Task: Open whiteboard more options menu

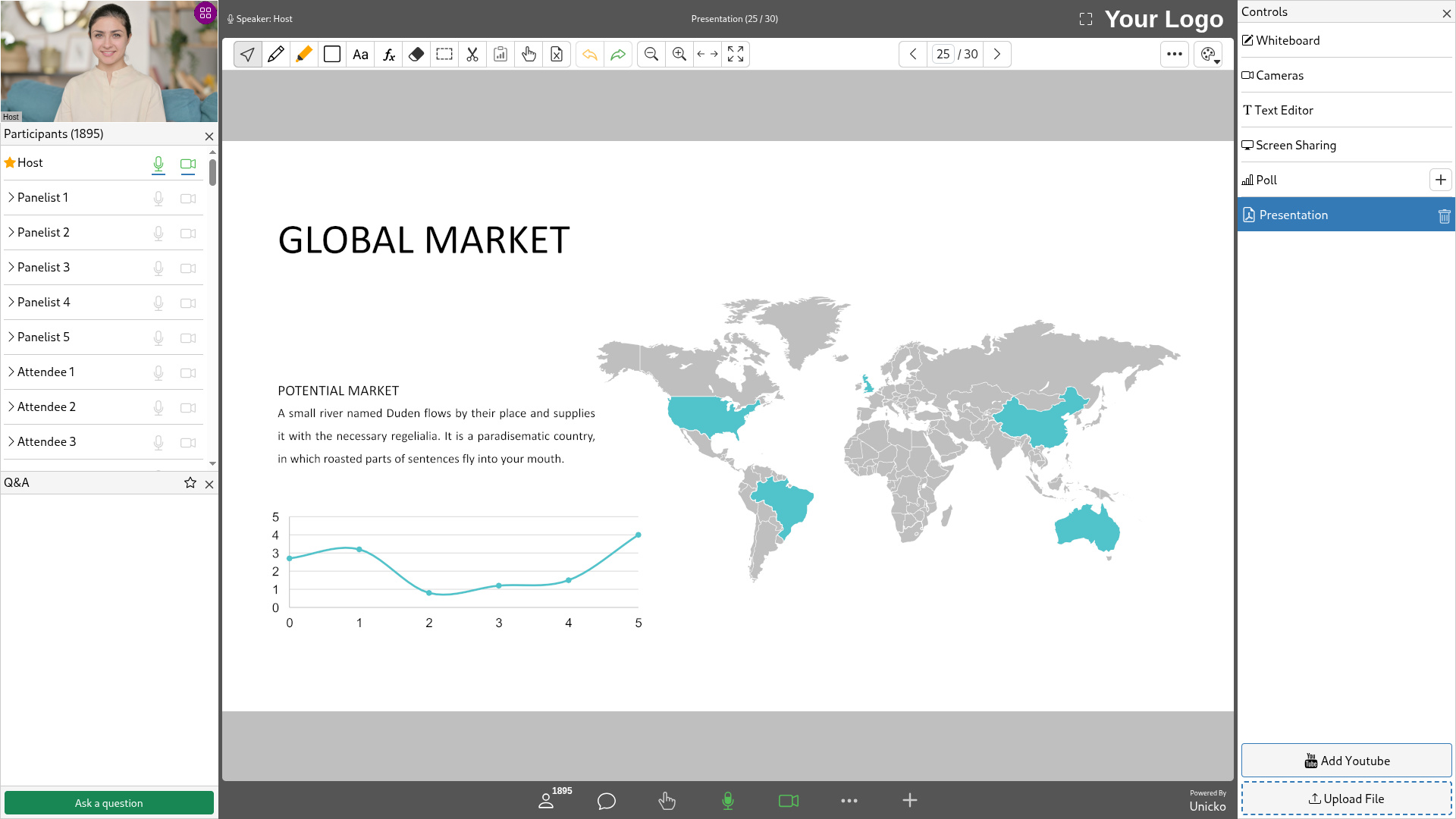Action: (x=1175, y=54)
